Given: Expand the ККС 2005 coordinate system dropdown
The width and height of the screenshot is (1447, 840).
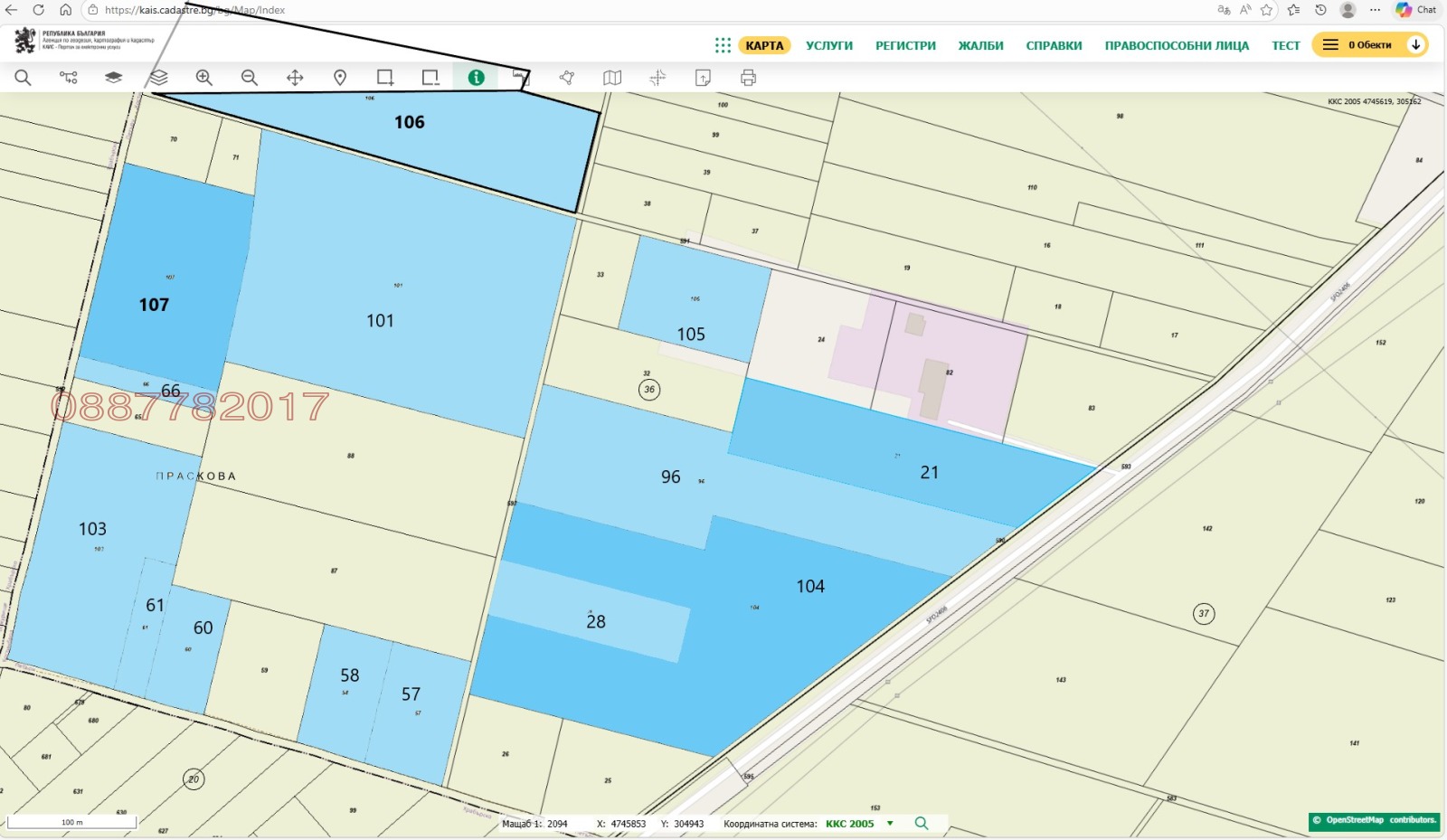Looking at the screenshot, I should (x=890, y=824).
